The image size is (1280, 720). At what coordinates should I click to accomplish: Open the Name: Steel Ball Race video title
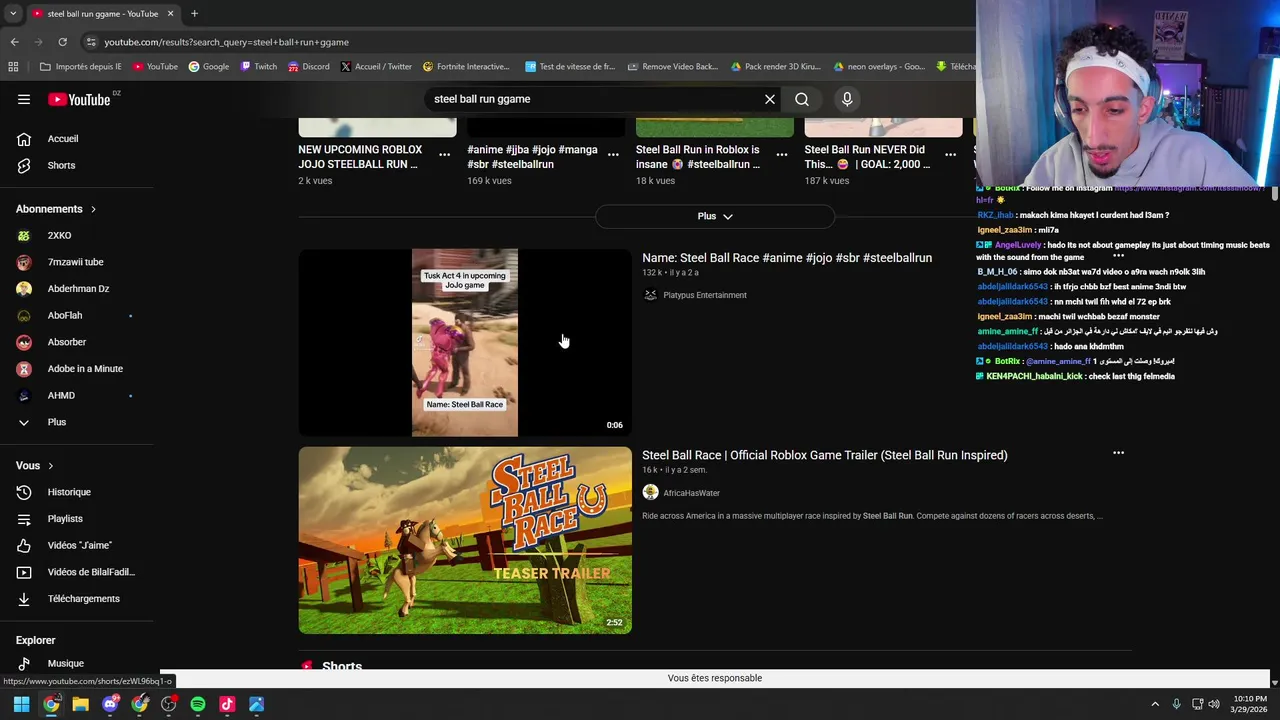[x=787, y=258]
